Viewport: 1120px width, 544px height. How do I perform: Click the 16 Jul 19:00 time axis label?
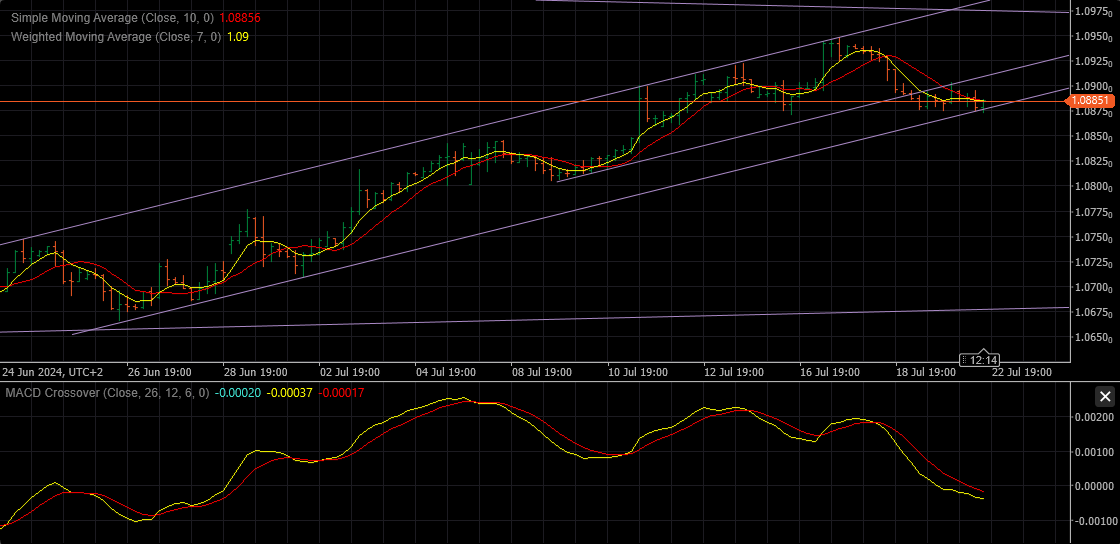coord(829,373)
